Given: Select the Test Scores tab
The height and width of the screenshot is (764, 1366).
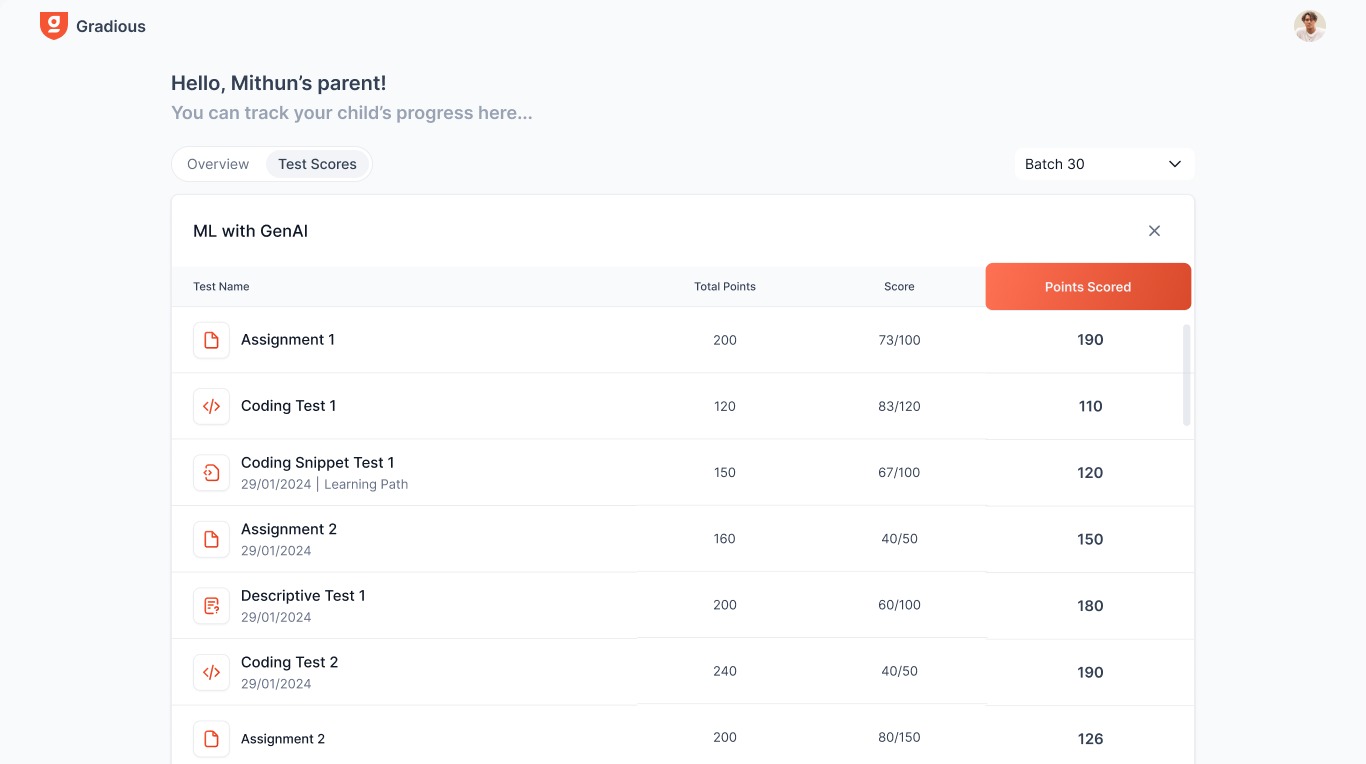Looking at the screenshot, I should pos(317,164).
